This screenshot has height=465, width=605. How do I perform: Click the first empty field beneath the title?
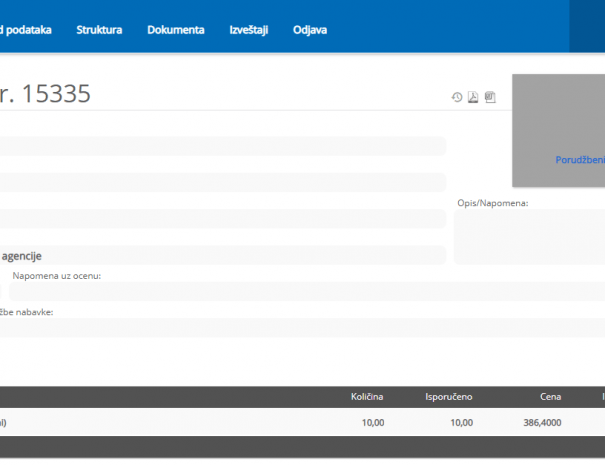pos(220,146)
